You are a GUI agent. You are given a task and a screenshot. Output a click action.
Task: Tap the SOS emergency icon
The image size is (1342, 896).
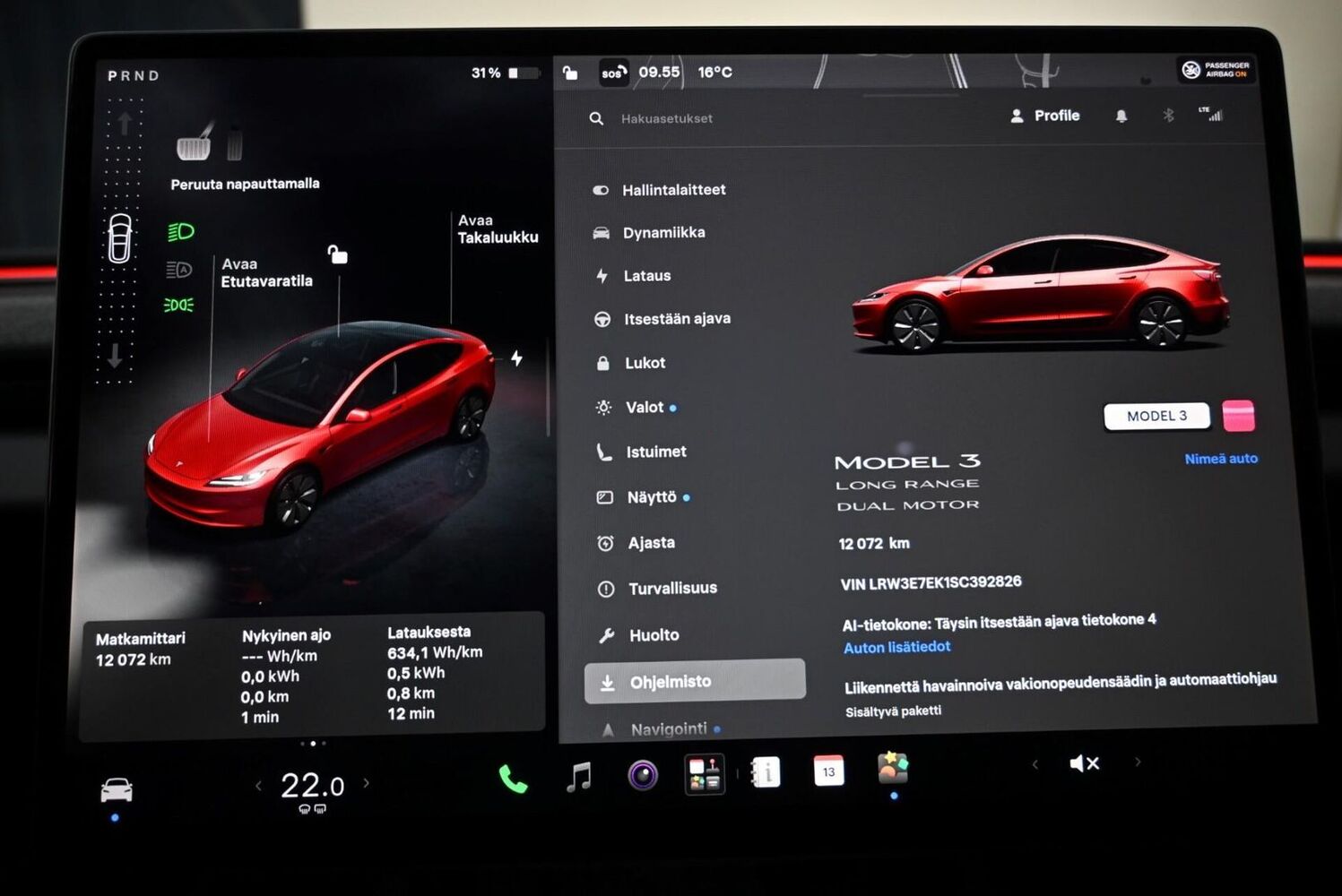(x=613, y=73)
